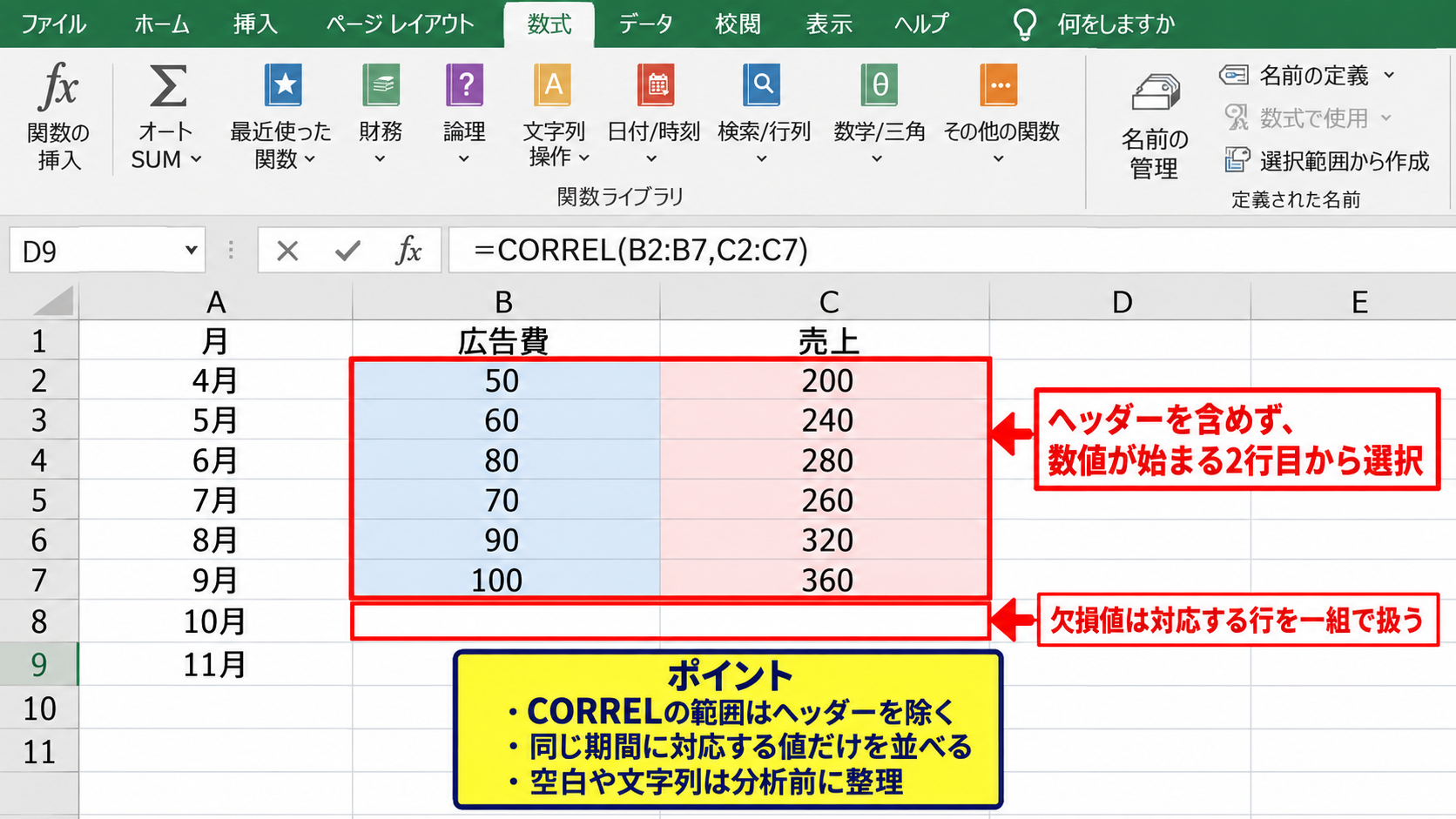Expand the 最近使った関数 dropdown chevron
Screen dimensions: 1456x819
[309, 159]
